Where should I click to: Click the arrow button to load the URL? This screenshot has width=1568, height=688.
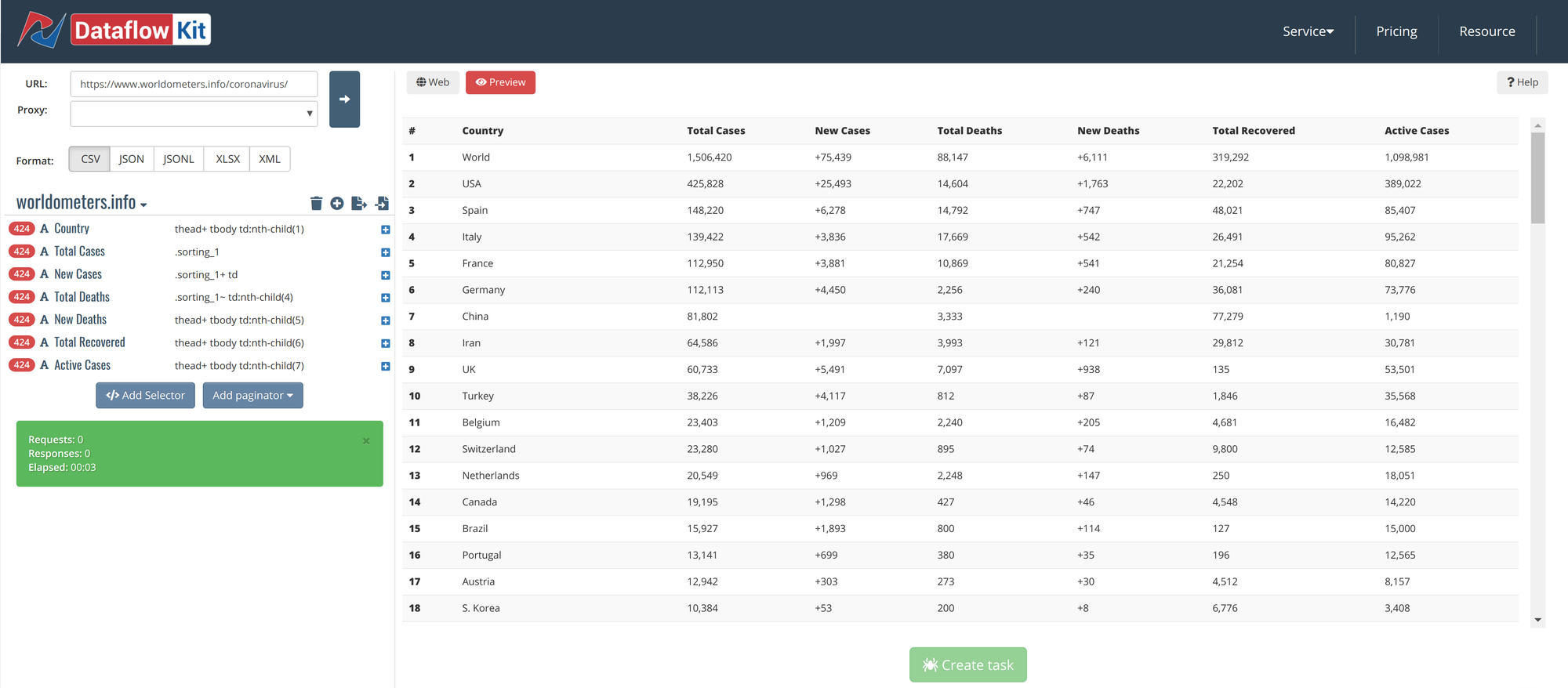[x=344, y=100]
